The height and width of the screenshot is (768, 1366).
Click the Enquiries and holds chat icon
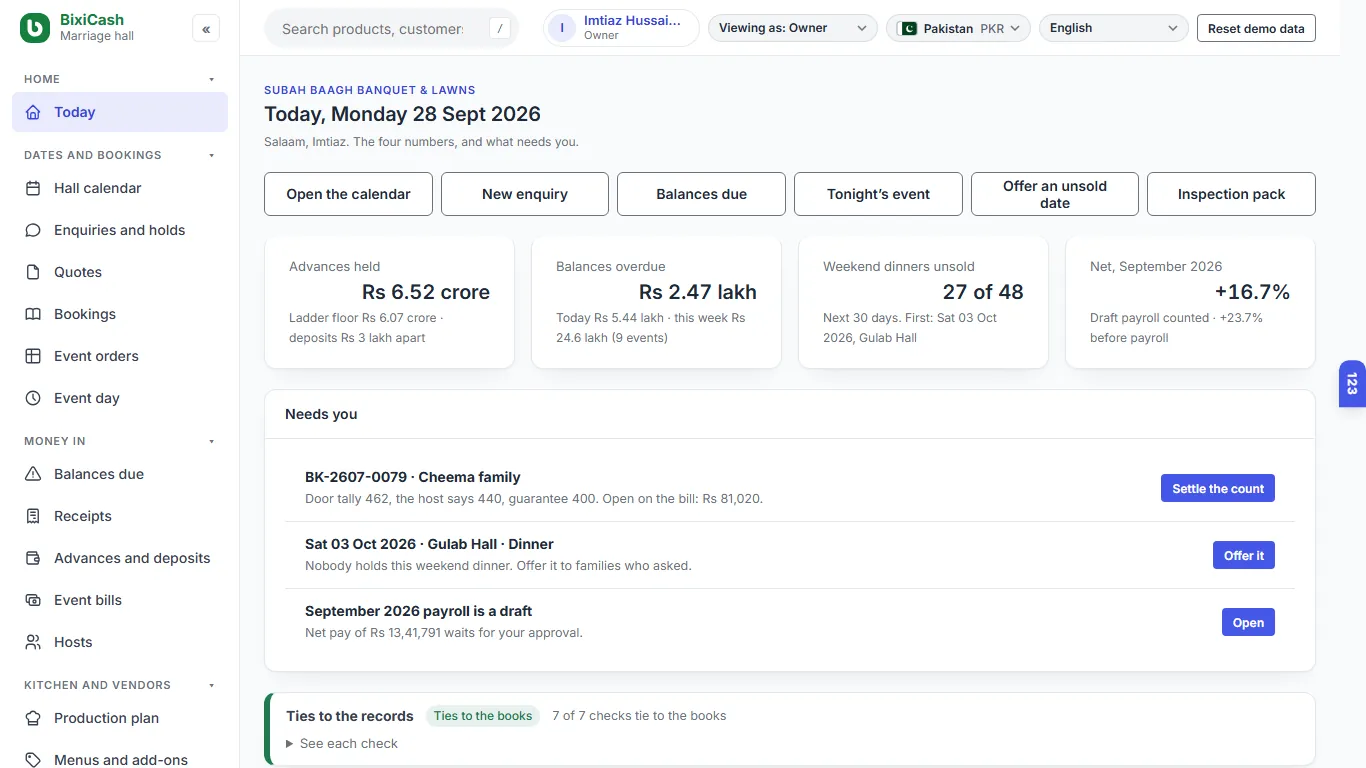click(33, 230)
